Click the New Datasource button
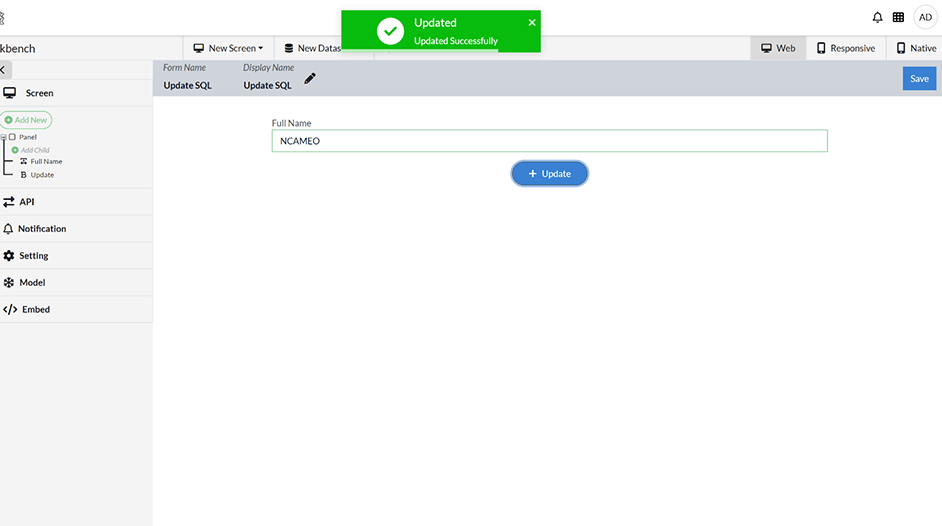 311,48
